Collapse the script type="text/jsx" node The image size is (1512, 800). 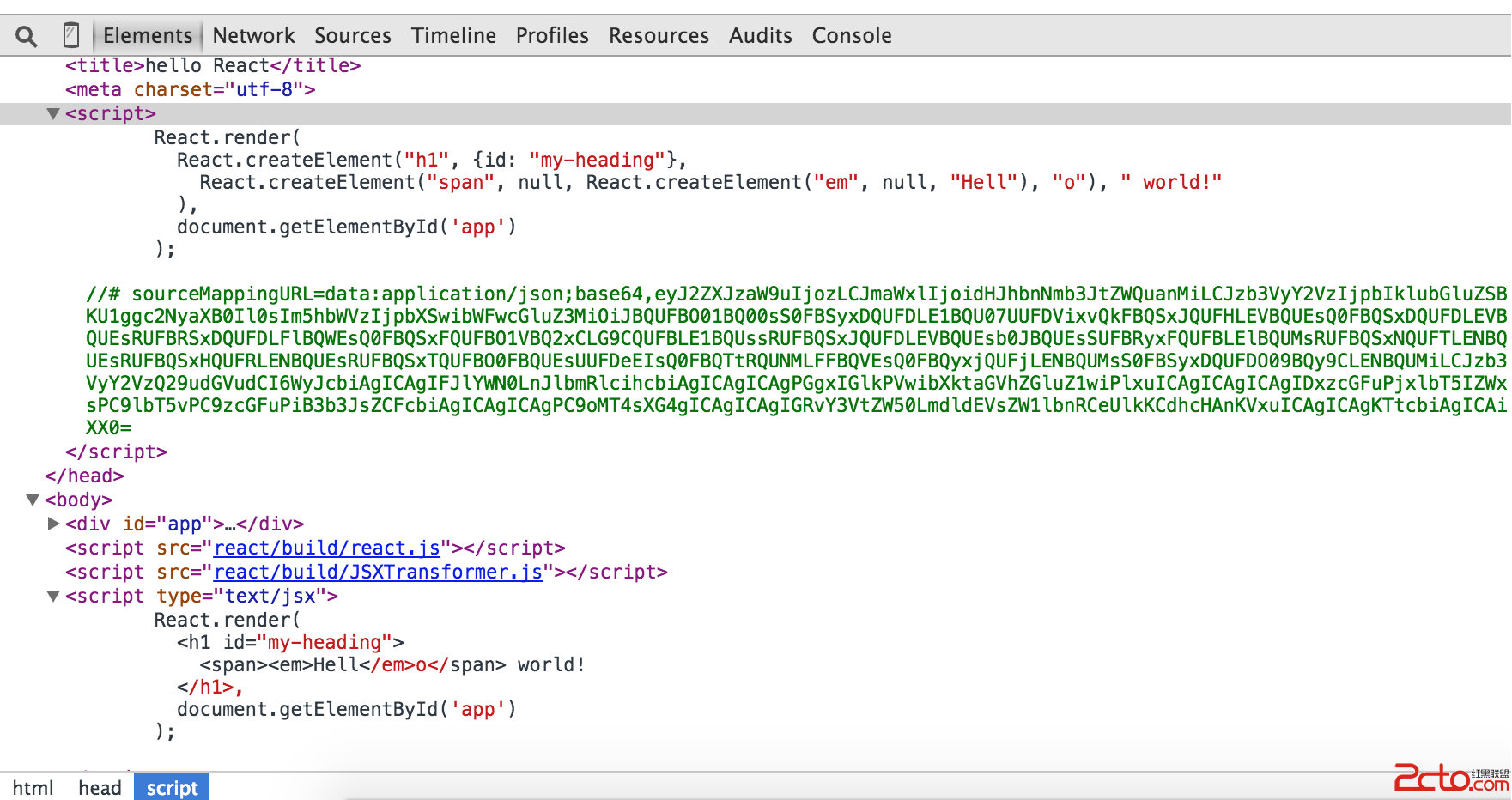pyautogui.click(x=53, y=597)
